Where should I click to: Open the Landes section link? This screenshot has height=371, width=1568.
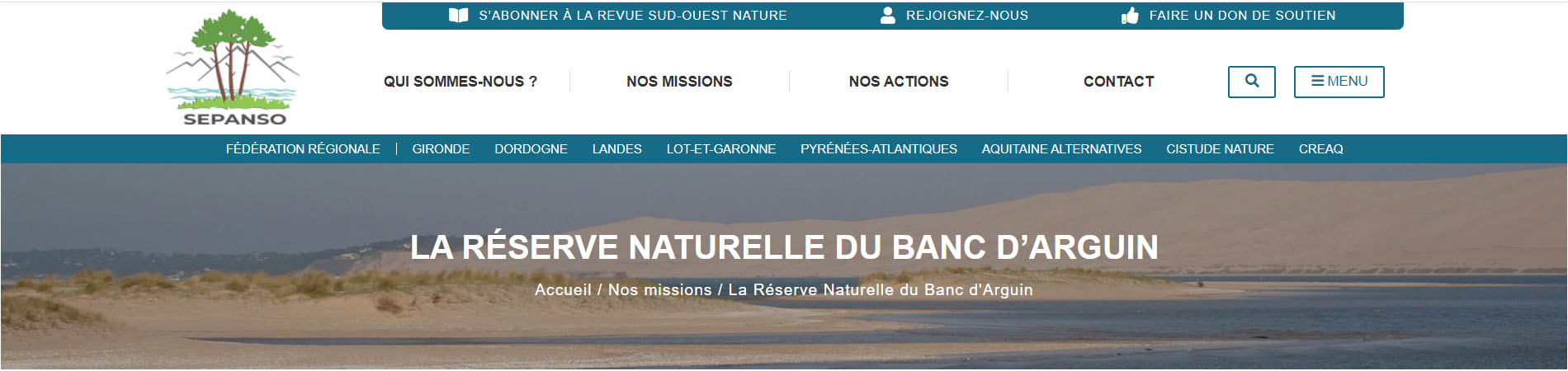click(616, 149)
